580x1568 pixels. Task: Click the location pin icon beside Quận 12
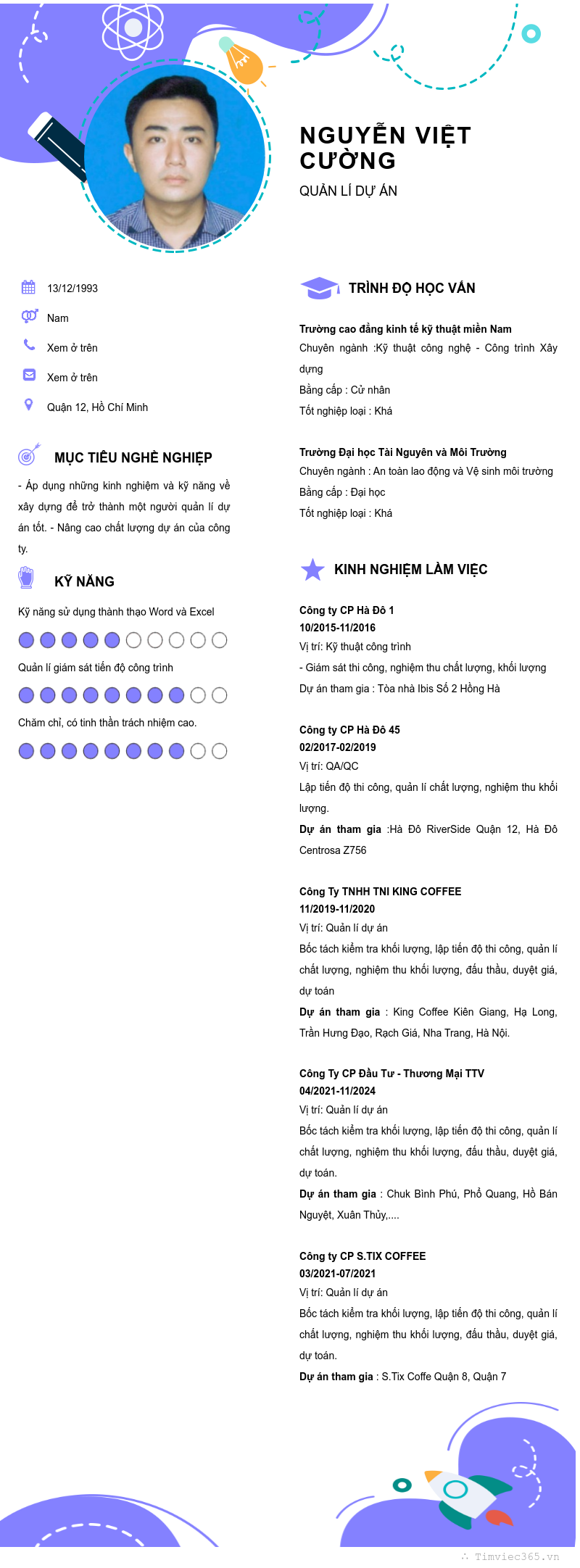pyautogui.click(x=29, y=405)
